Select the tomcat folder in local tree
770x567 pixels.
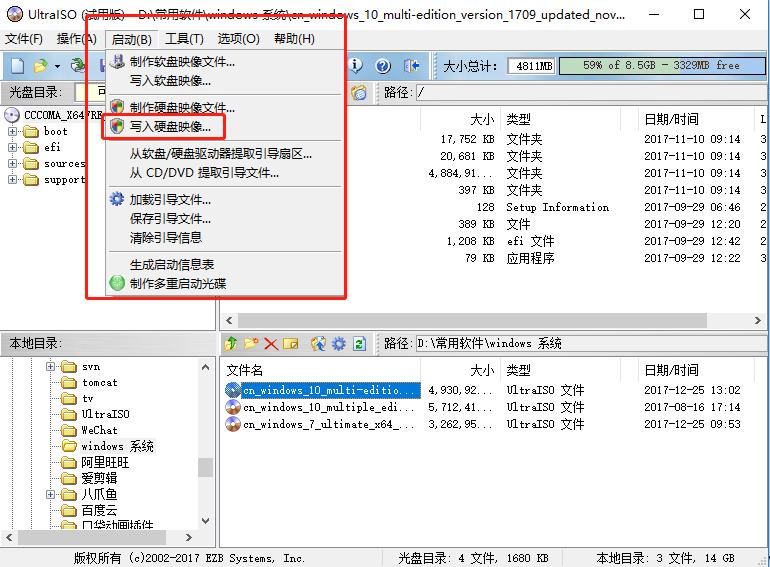(100, 382)
